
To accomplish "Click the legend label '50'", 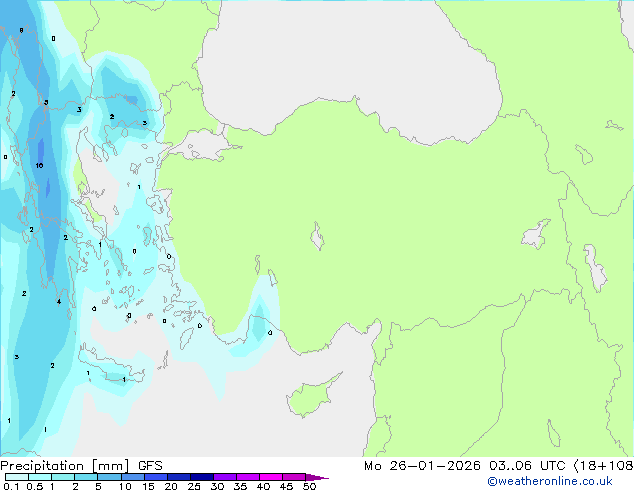I will click(x=309, y=486).
